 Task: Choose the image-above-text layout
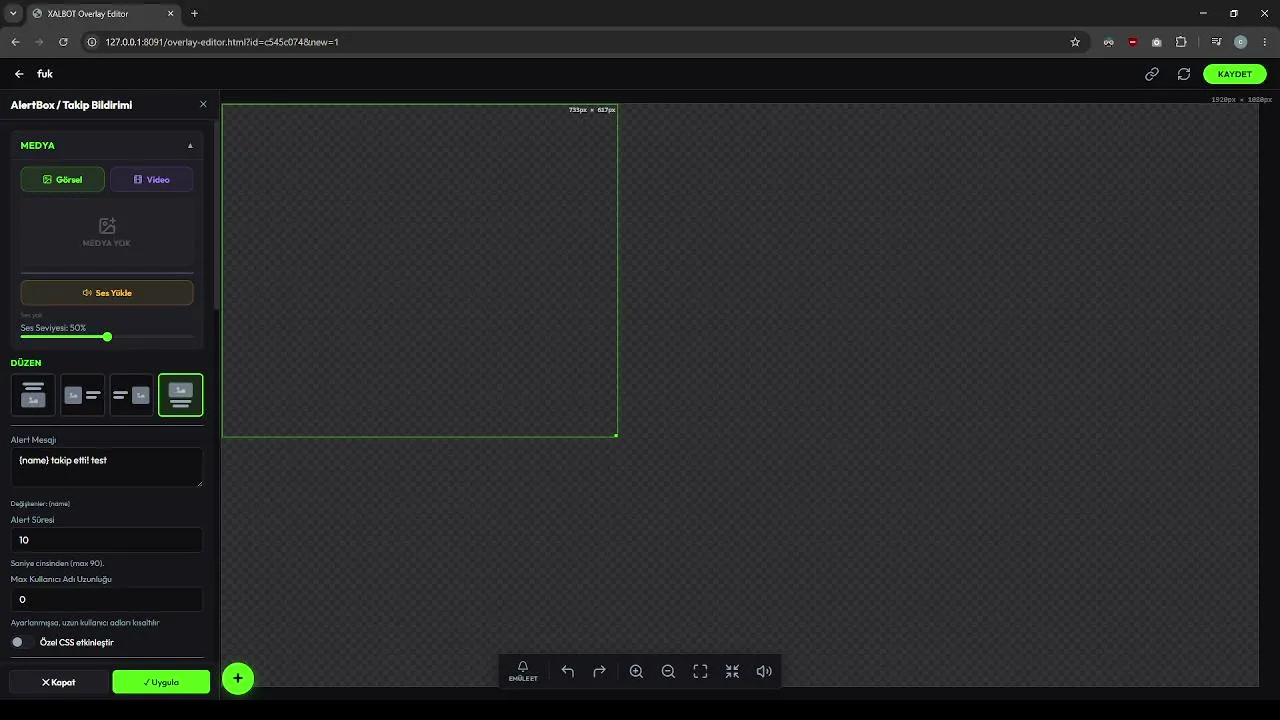click(180, 395)
